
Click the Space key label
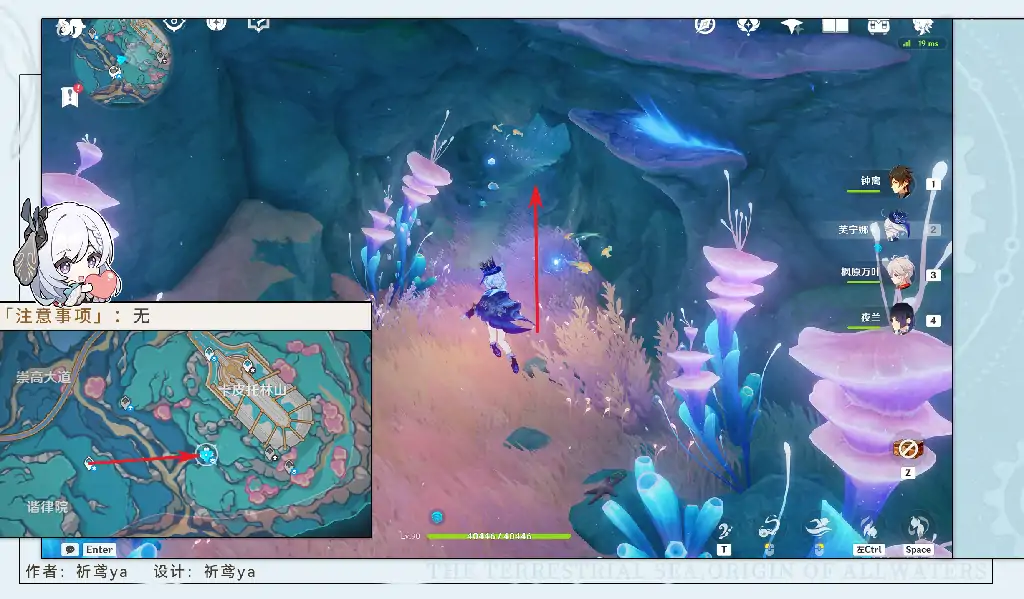click(x=918, y=550)
